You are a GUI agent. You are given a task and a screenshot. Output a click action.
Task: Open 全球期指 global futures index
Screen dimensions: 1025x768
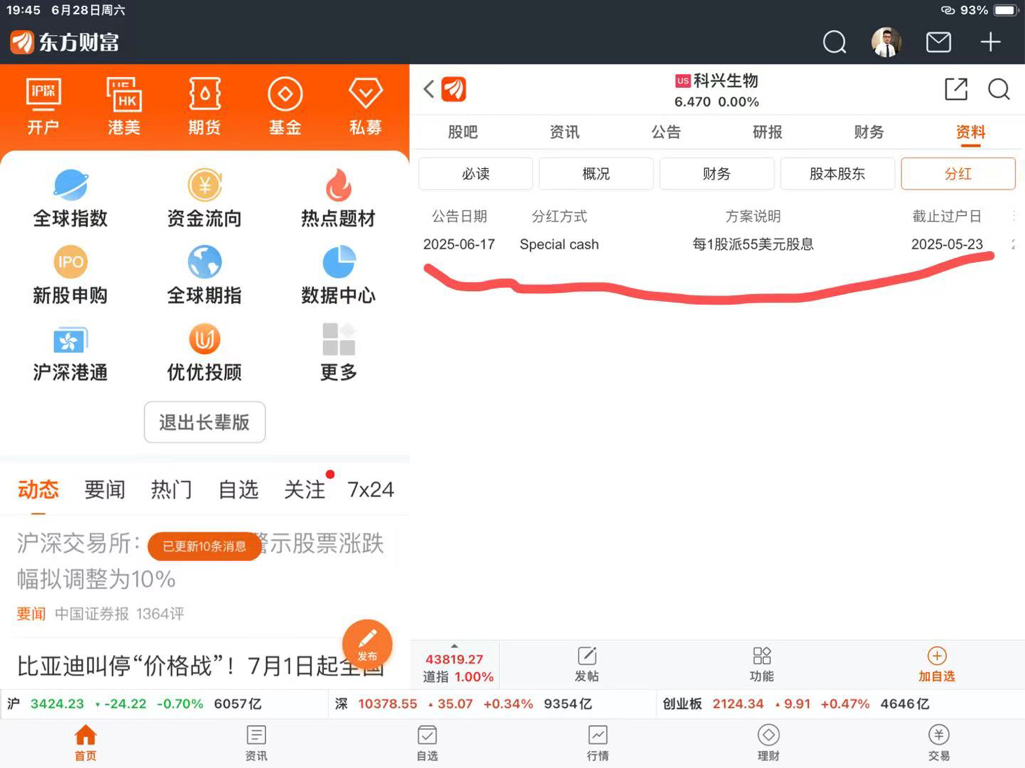(205, 275)
